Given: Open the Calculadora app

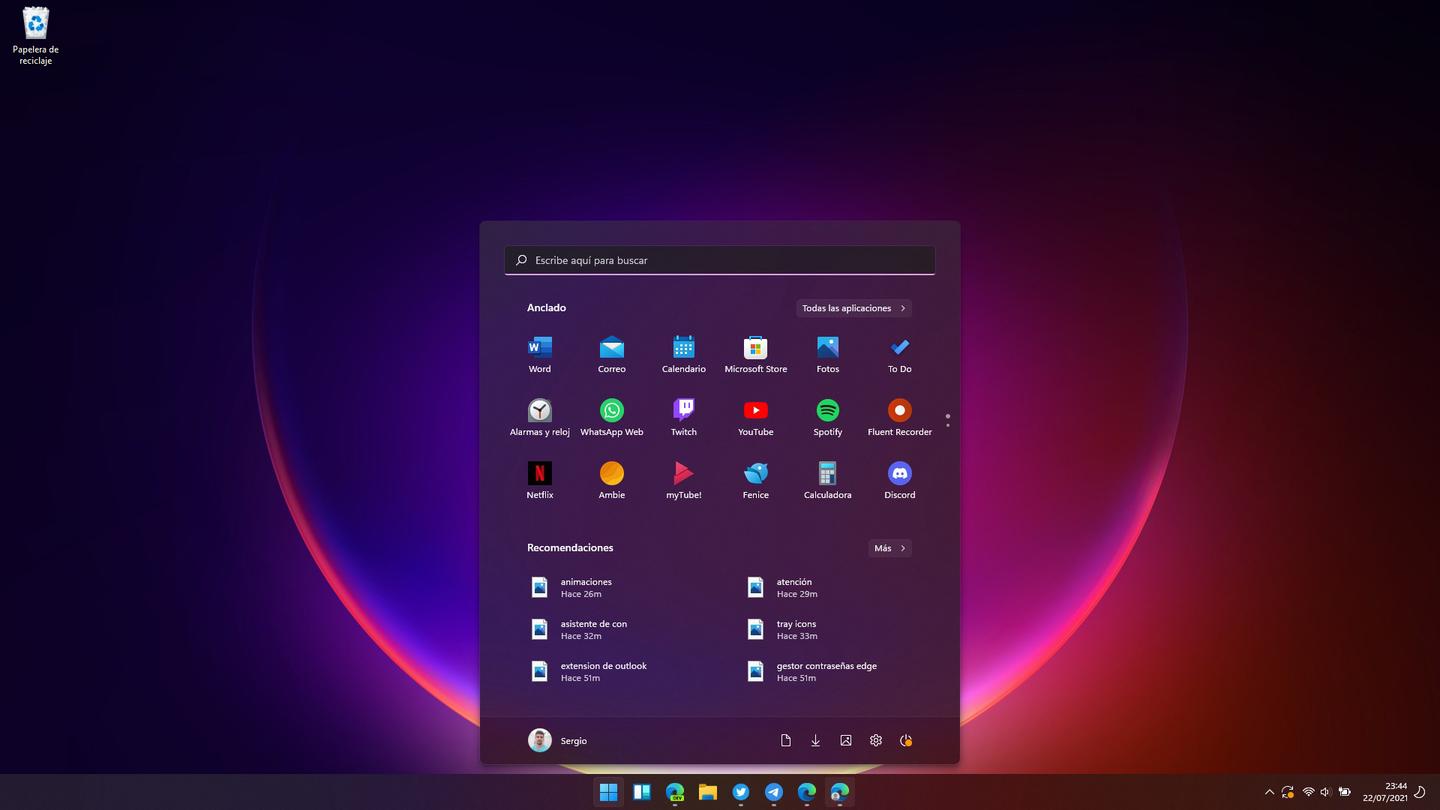Looking at the screenshot, I should pos(827,479).
